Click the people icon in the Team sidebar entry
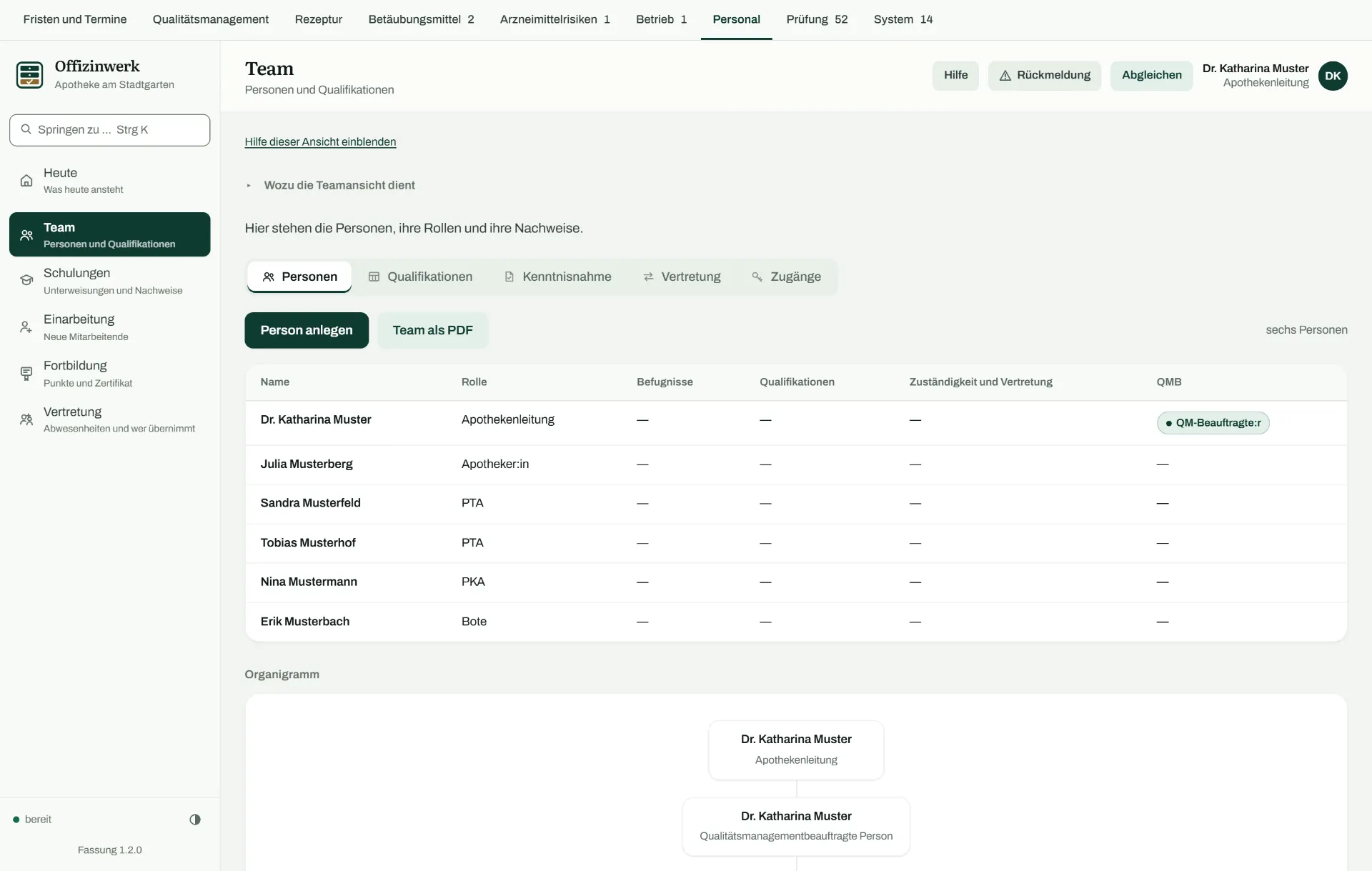The width and height of the screenshot is (1372, 871). (x=26, y=235)
